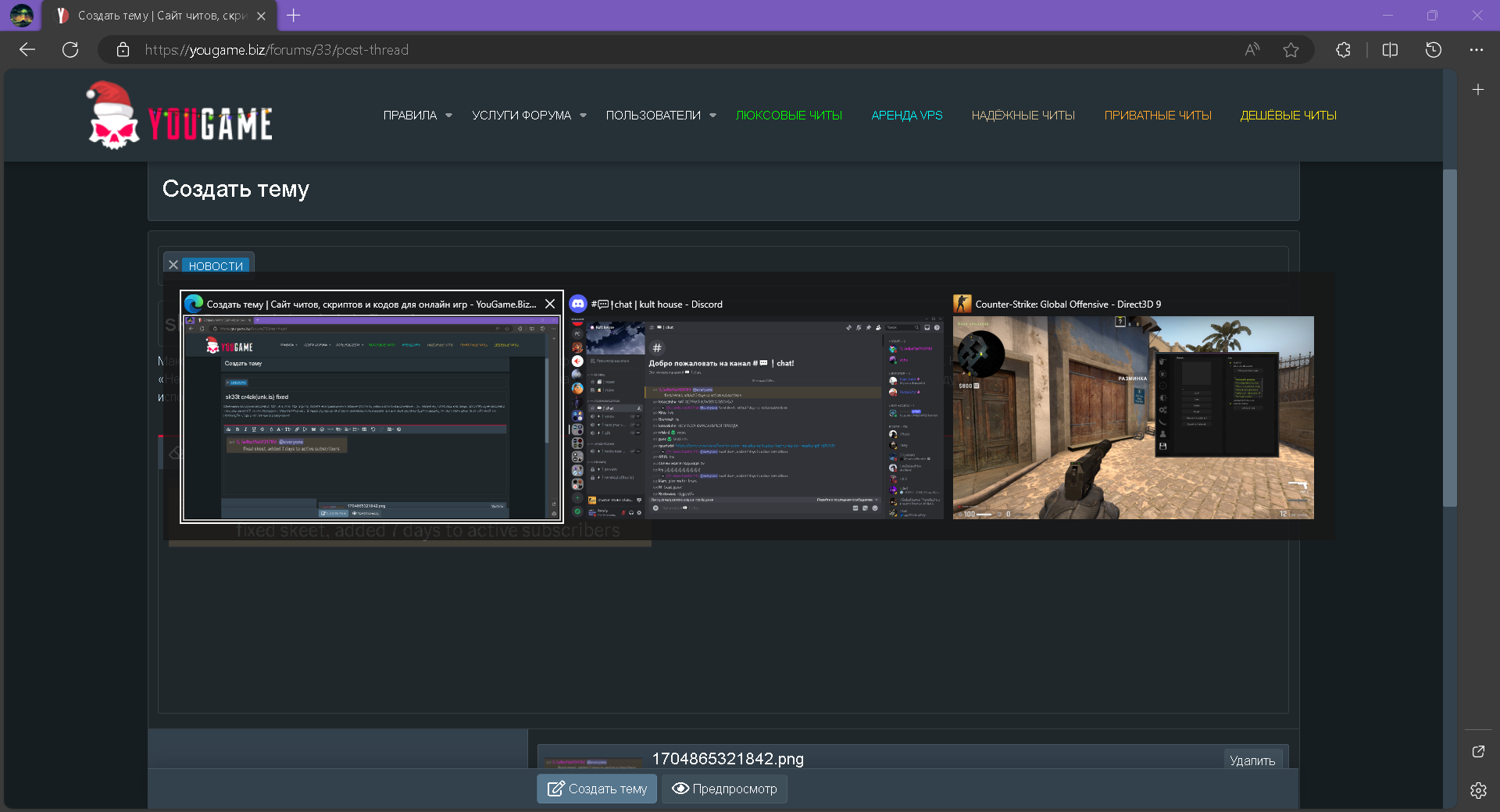
Task: Open the split screen icon
Action: [x=1390, y=50]
